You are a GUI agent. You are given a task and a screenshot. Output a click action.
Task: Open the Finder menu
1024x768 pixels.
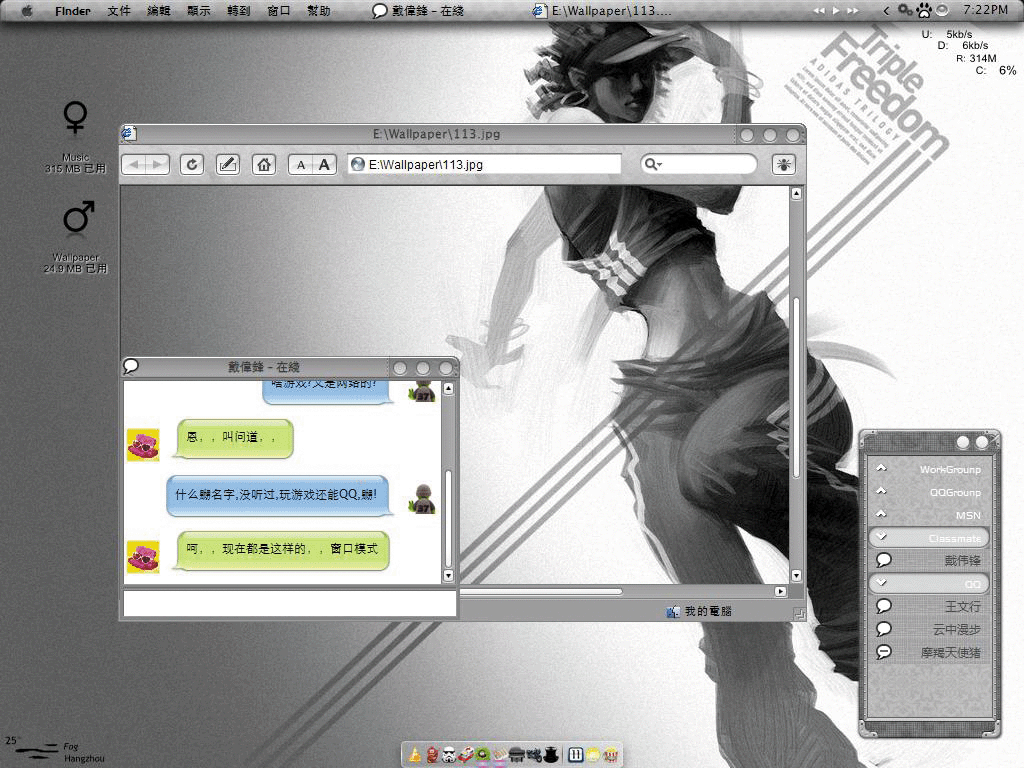(72, 11)
